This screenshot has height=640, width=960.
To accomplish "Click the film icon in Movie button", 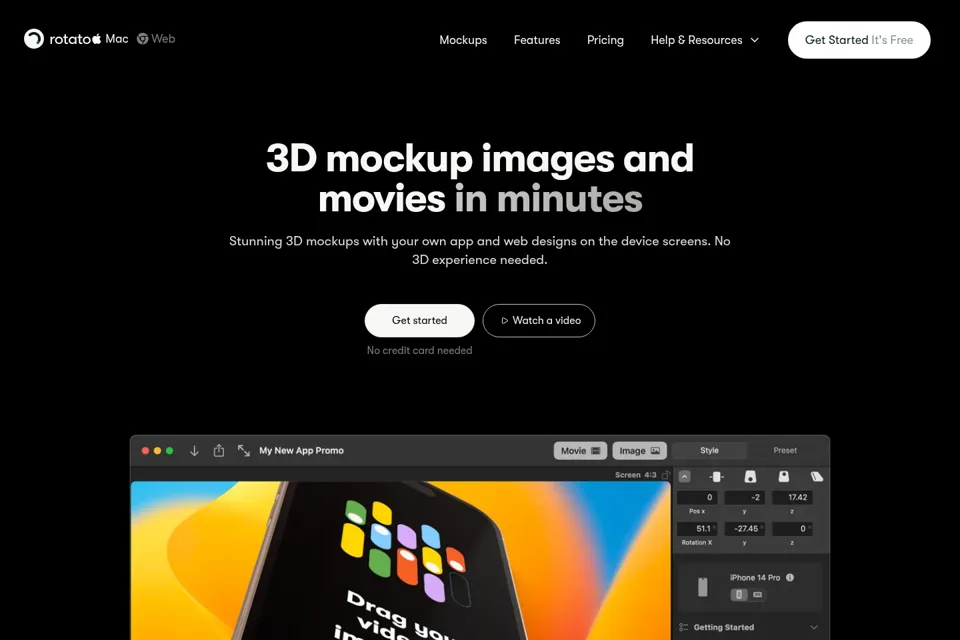I will [596, 451].
